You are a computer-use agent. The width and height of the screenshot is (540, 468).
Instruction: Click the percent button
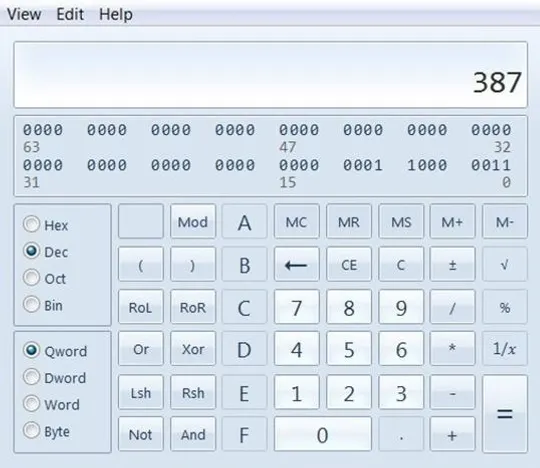(505, 307)
